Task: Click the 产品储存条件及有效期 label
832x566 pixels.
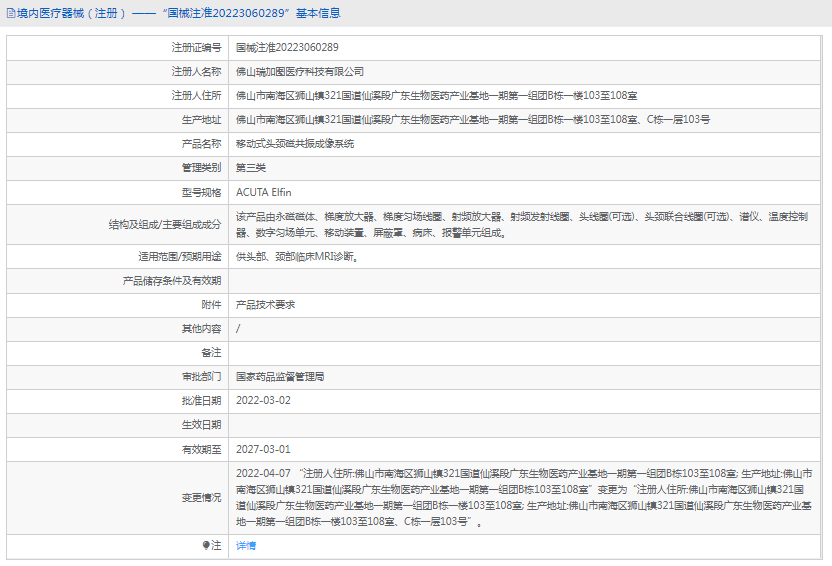Action: pos(172,281)
